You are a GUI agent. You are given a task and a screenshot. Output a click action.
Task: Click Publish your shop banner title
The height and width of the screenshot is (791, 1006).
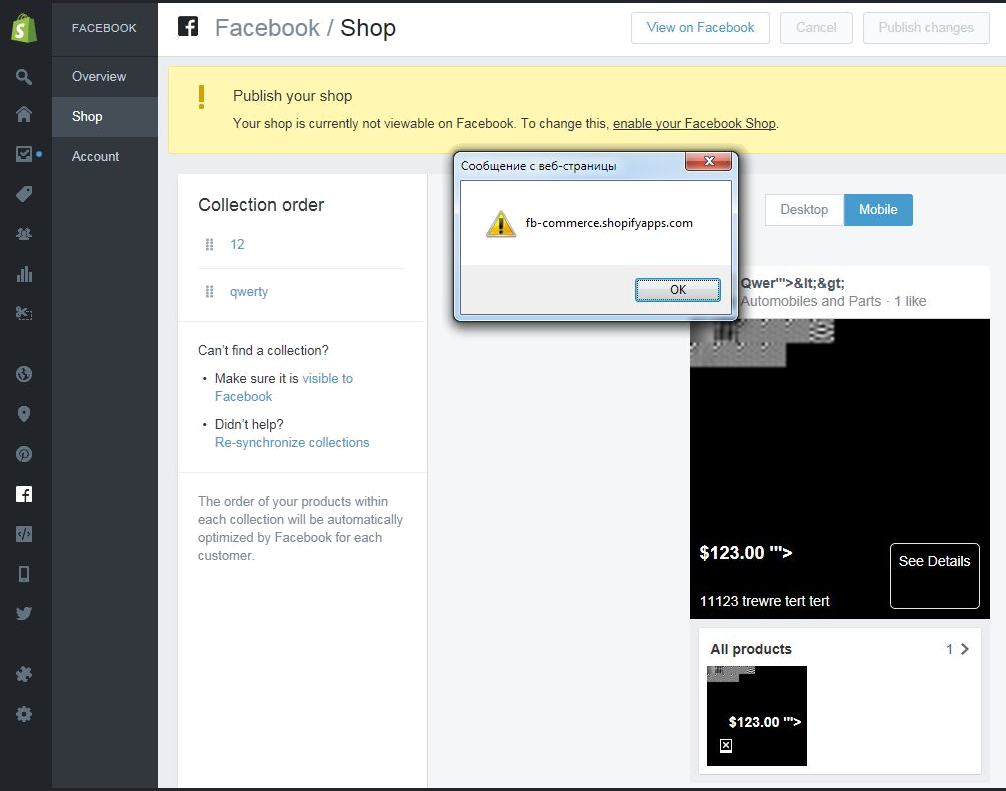tap(293, 96)
